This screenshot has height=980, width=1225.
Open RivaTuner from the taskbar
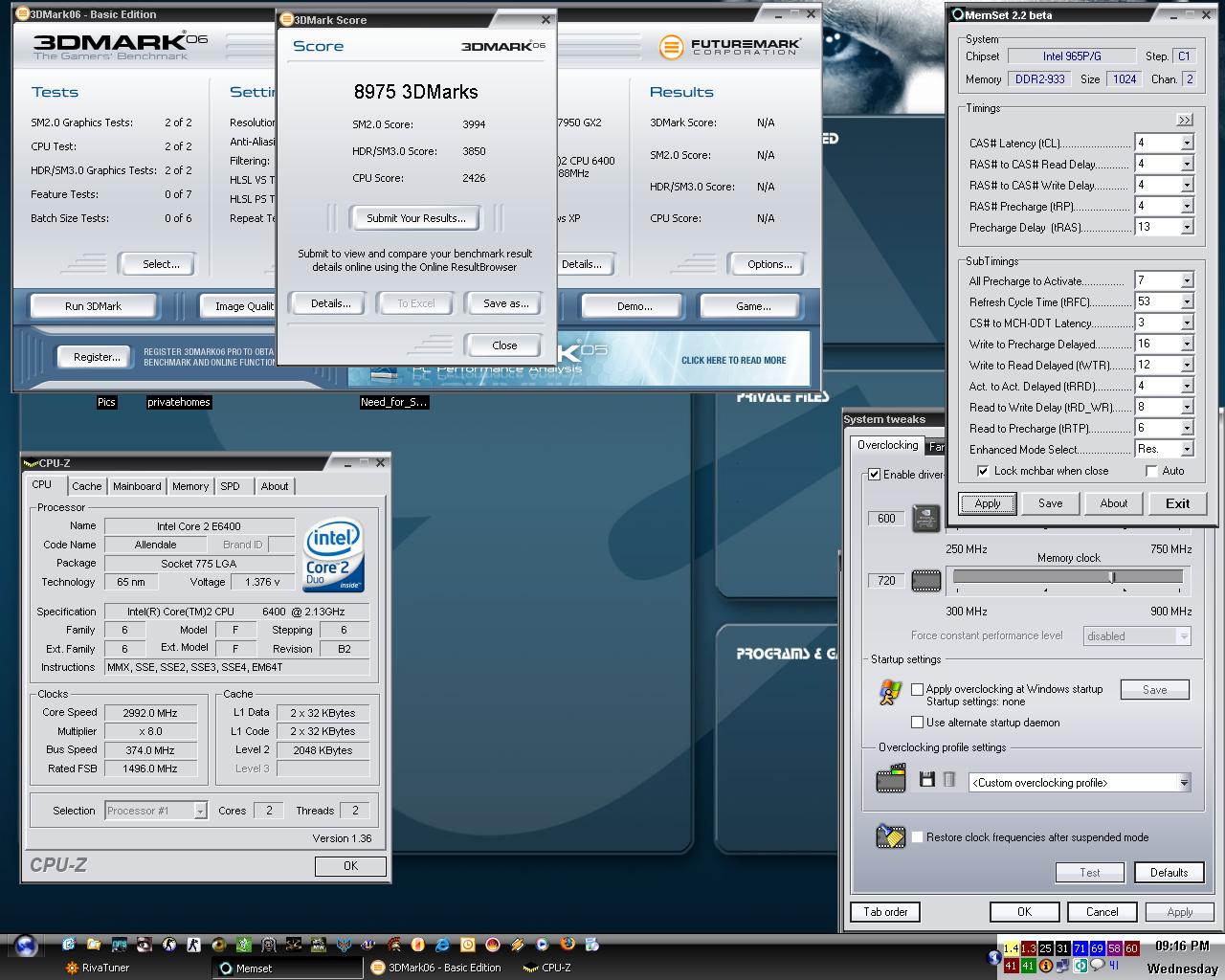click(96, 968)
